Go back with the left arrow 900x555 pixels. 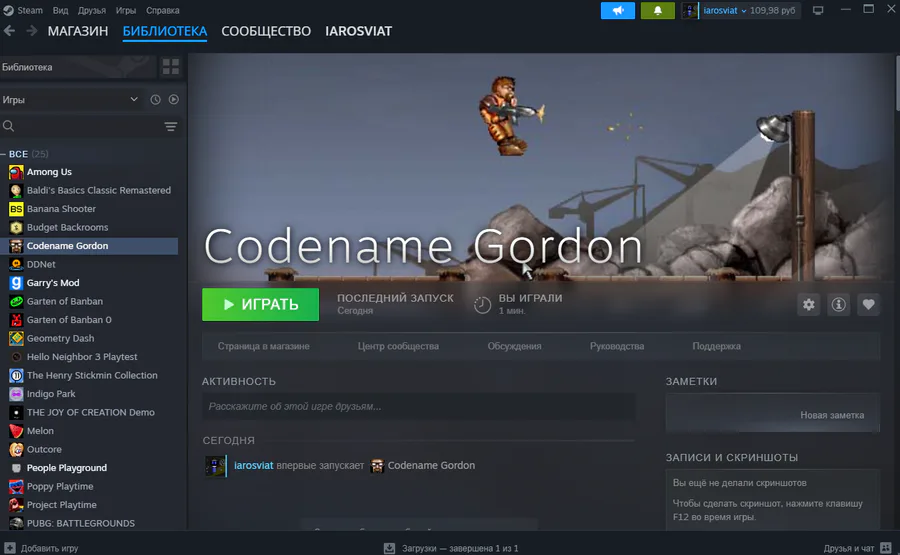(9, 31)
